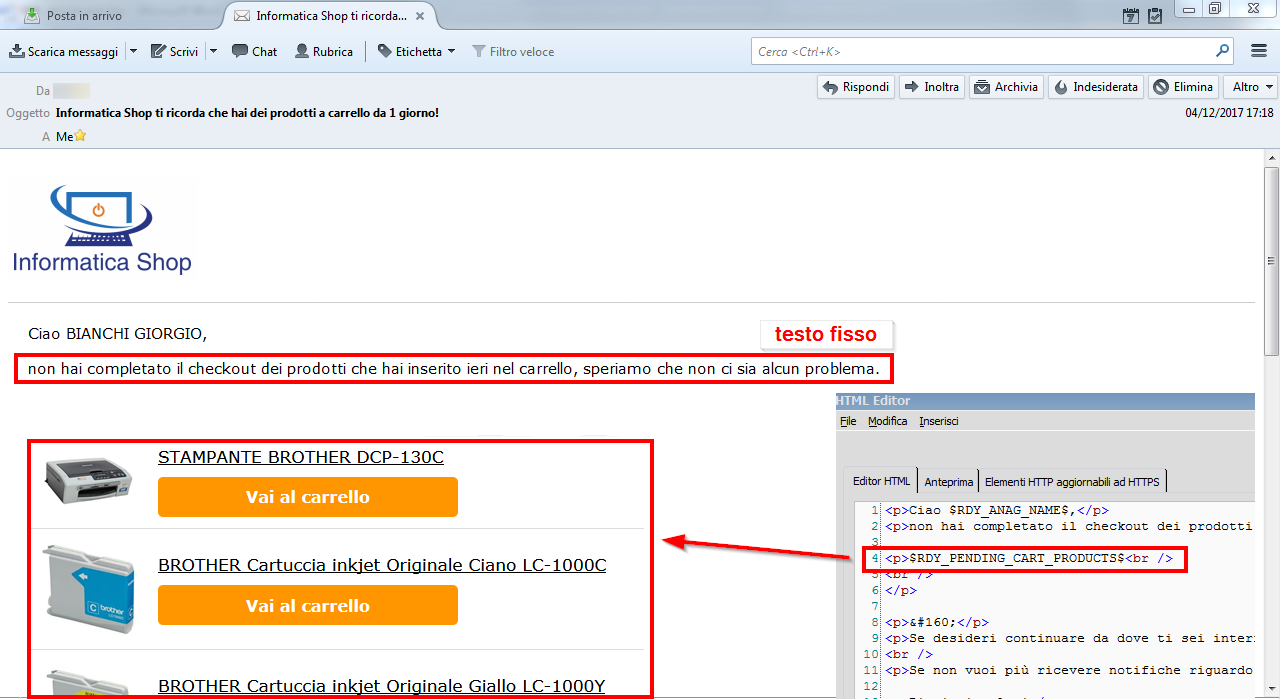Viewport: 1280px width, 699px height.
Task: Click the Brother printer product thumbnail
Action: pos(89,480)
